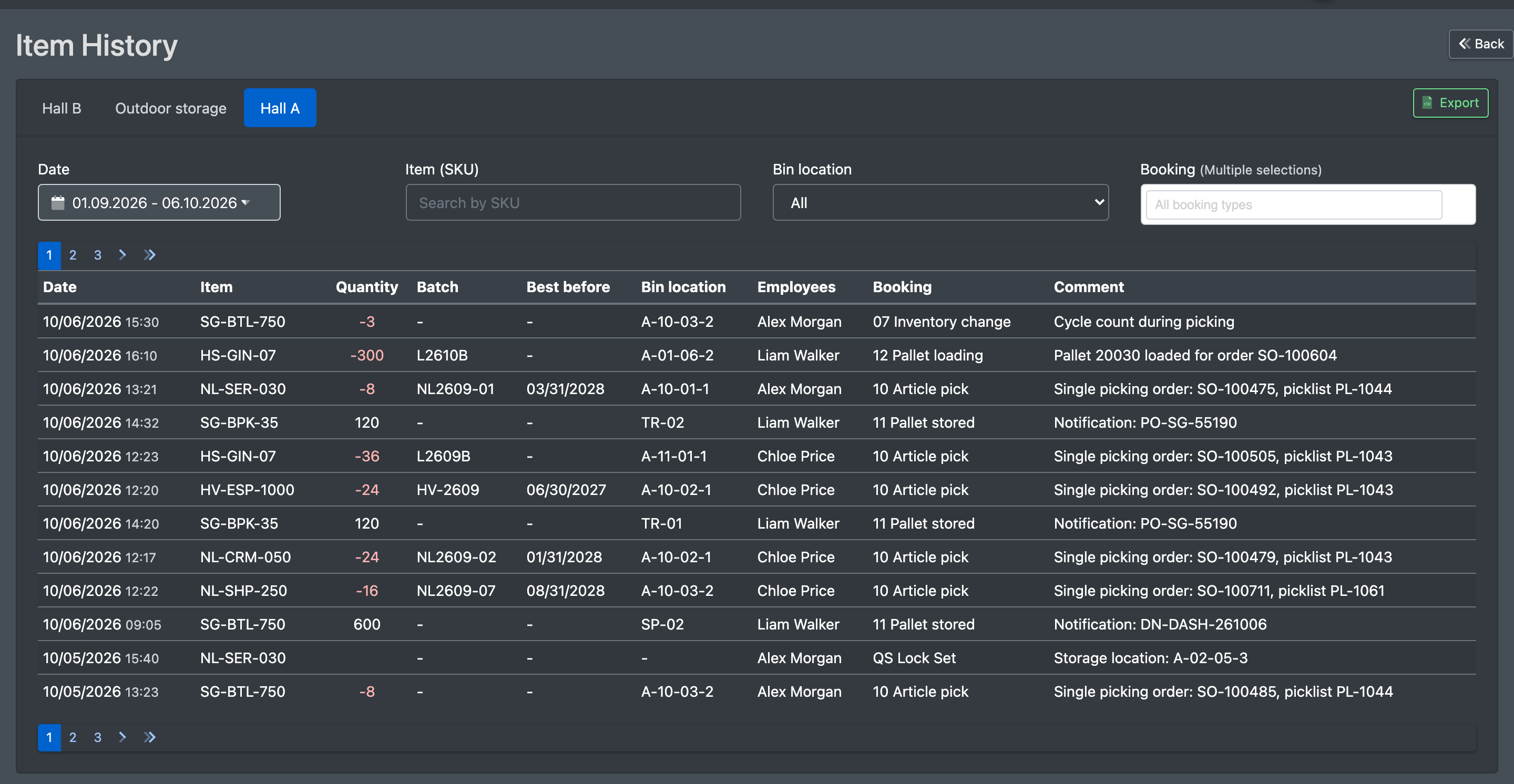Click batch NL2609-07
The image size is (1514, 784).
[x=455, y=591]
